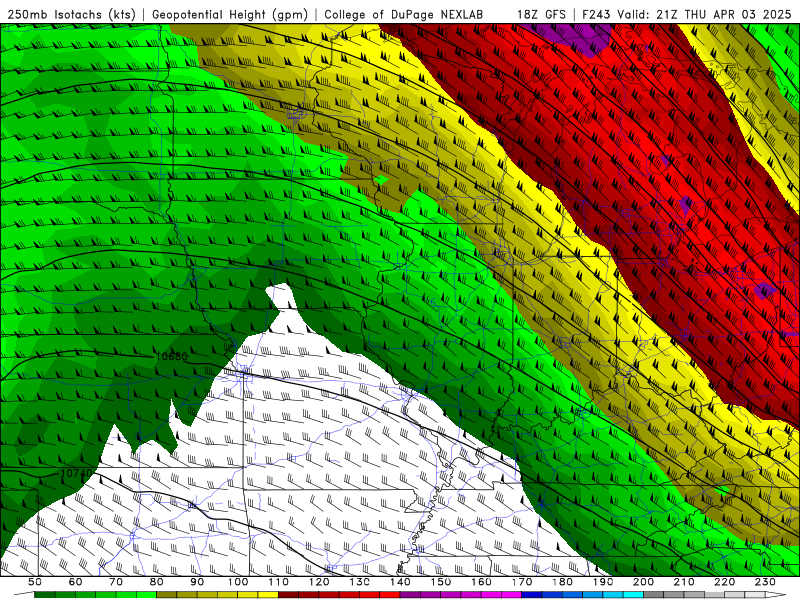800x600 pixels.
Task: Pick the dark blue swatch right after 170
Action: pos(532,595)
